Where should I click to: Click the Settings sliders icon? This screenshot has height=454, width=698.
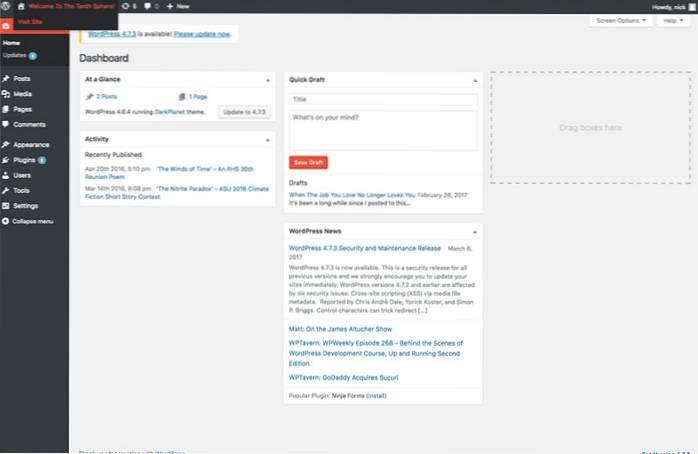[x=6, y=206]
